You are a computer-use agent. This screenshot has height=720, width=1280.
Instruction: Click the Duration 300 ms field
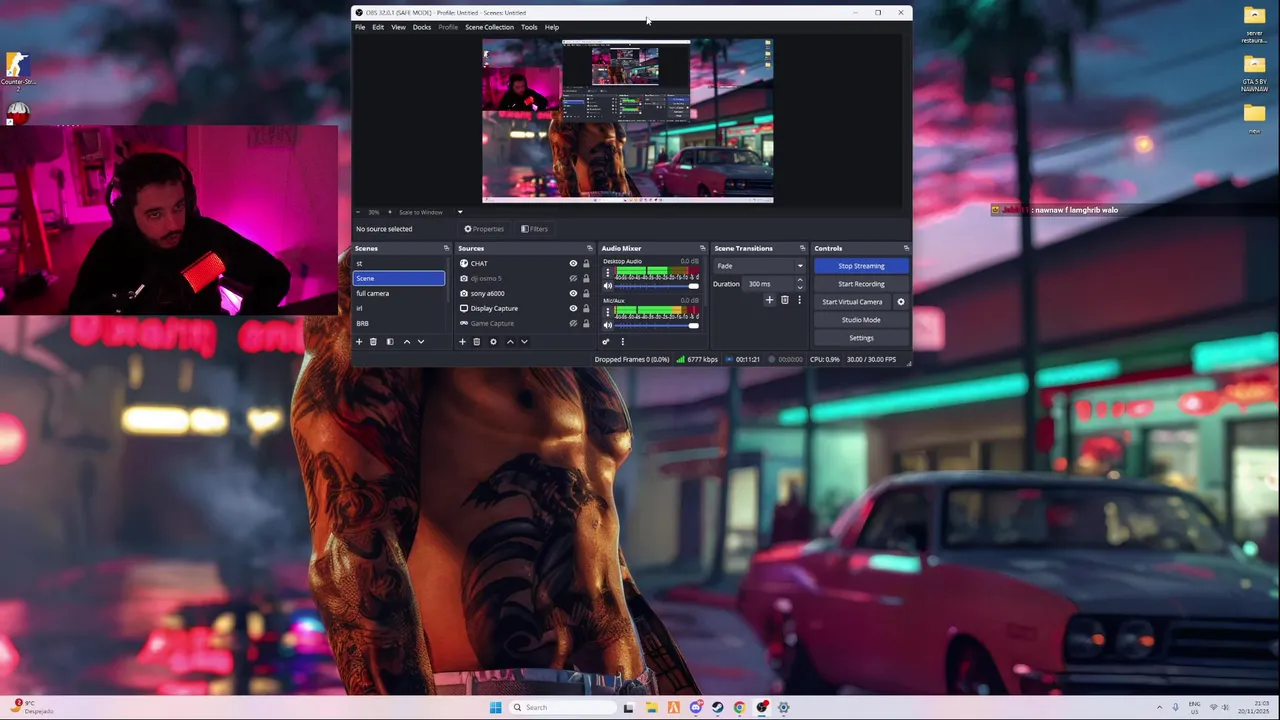click(770, 284)
